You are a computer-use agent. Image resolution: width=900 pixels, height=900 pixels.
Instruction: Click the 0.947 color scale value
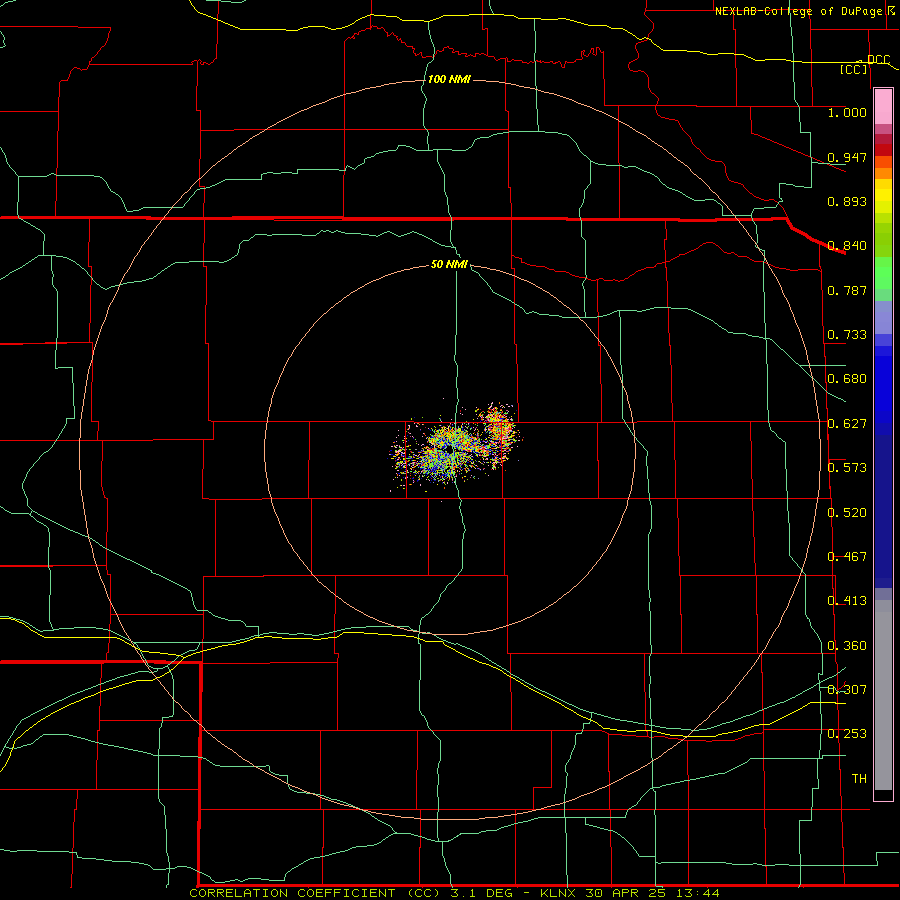847,157
